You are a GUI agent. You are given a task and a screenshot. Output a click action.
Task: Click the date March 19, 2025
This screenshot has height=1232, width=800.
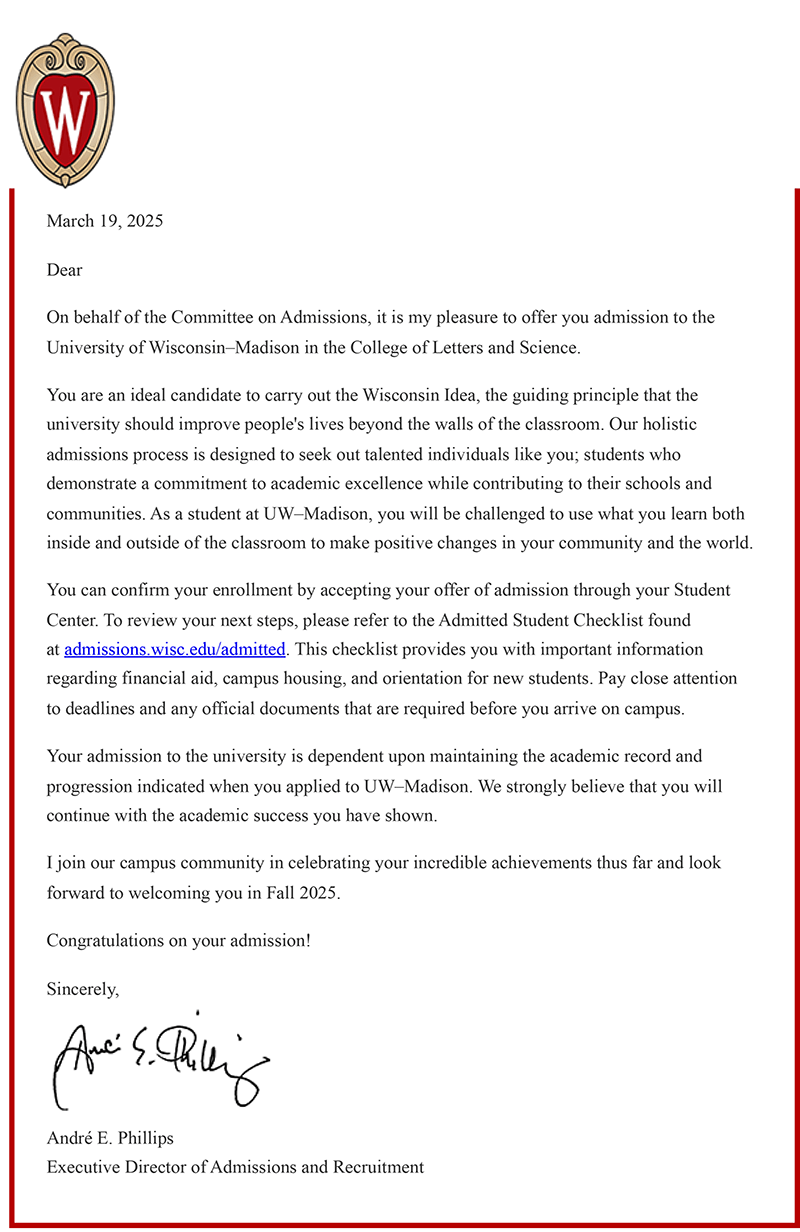[x=105, y=221]
